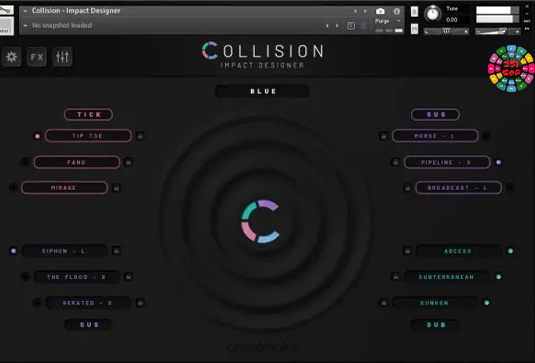Toggle the ABCESS radio dot
Image resolution: width=535 pixels, height=363 pixels.
point(510,251)
